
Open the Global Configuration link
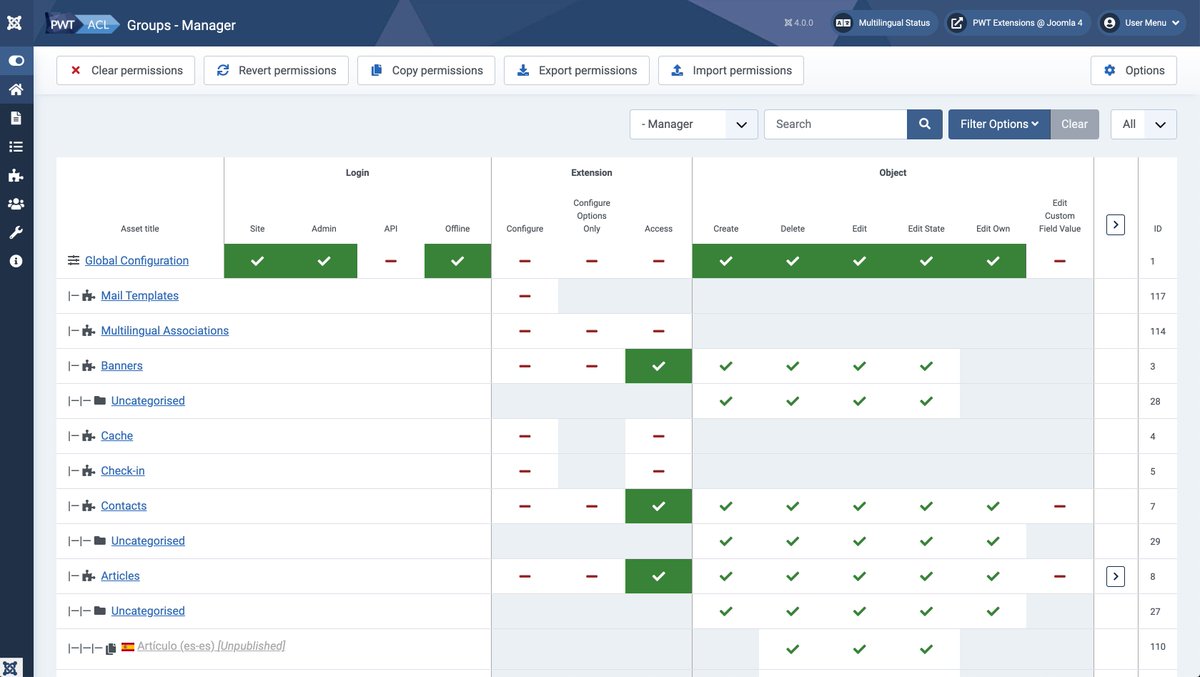pyautogui.click(x=134, y=260)
